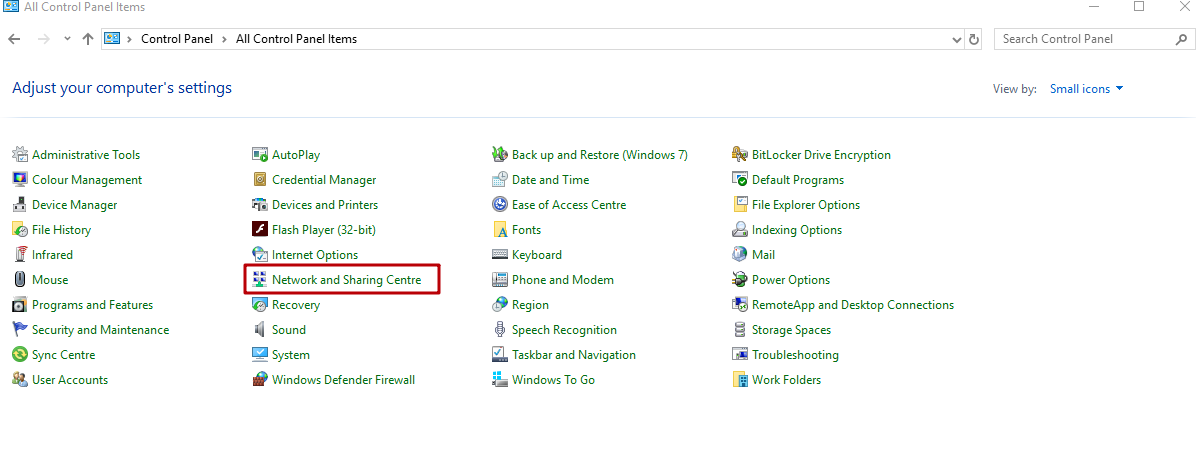The image size is (1196, 469).
Task: Open the Infrared icon
Action: point(20,255)
